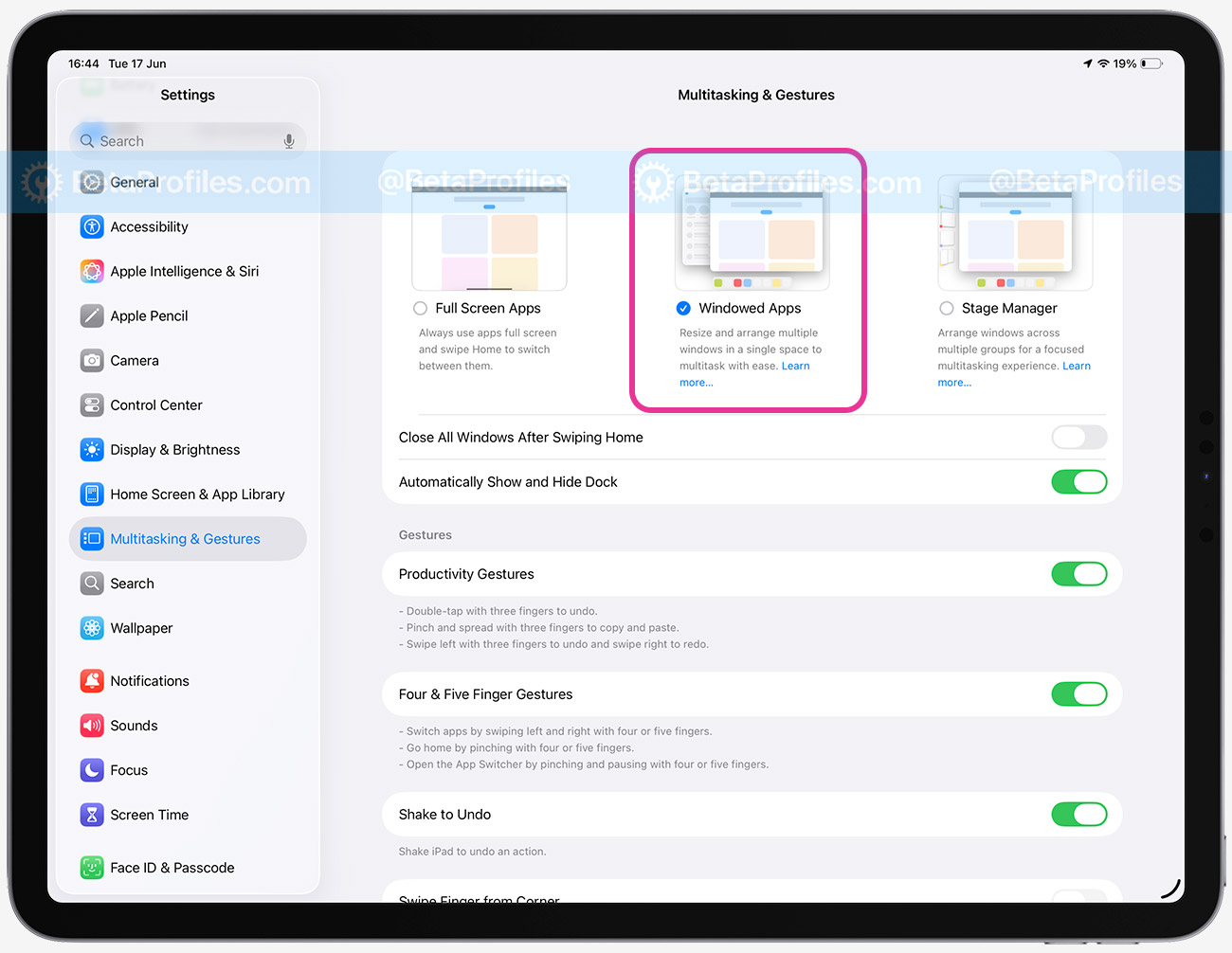Select the Notifications settings row
The width and height of the screenshot is (1232, 953).
pyautogui.click(x=188, y=680)
